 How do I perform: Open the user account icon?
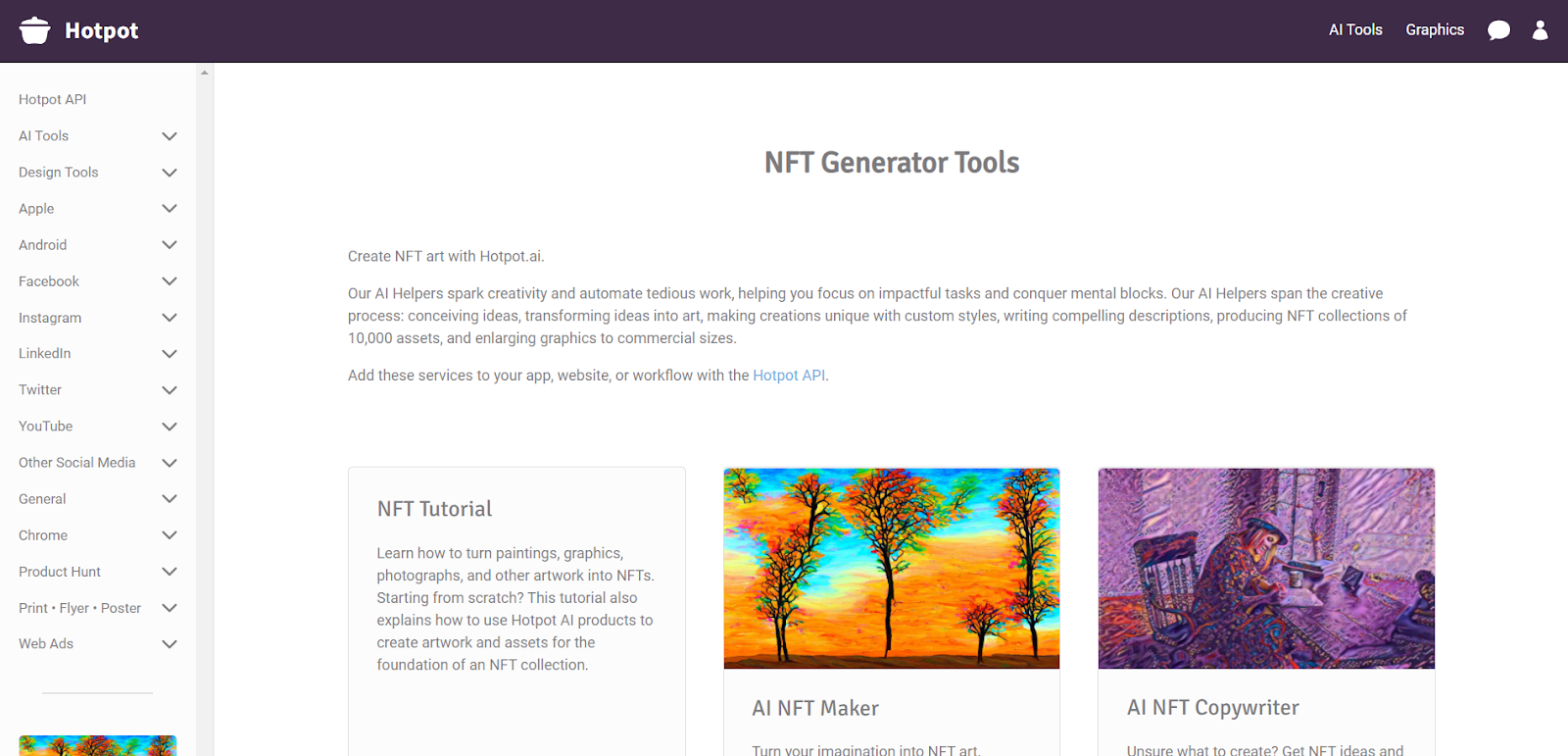click(x=1541, y=30)
